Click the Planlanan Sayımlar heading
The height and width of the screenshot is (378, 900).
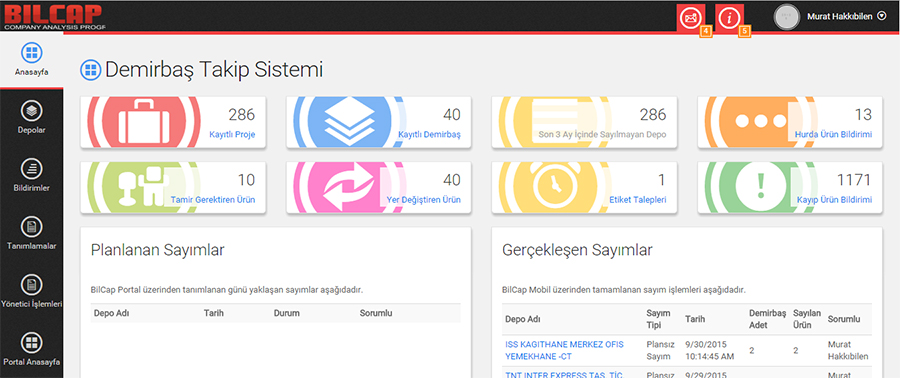click(157, 250)
